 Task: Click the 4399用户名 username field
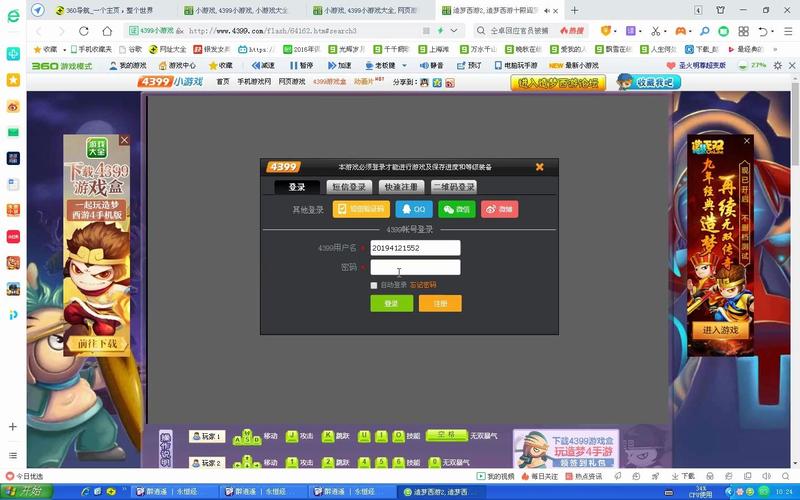(415, 247)
